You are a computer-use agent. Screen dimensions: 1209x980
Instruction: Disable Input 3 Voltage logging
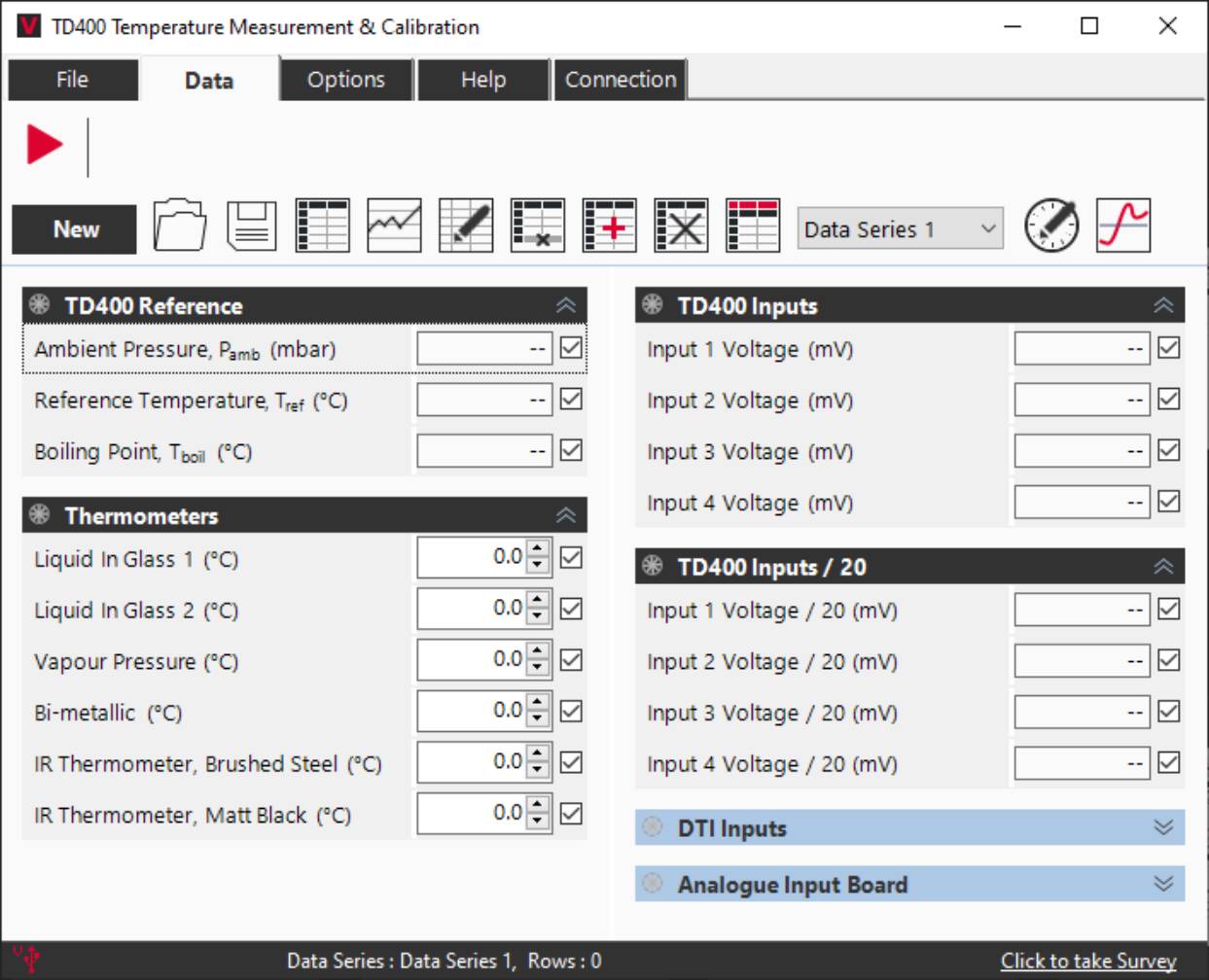click(1170, 450)
